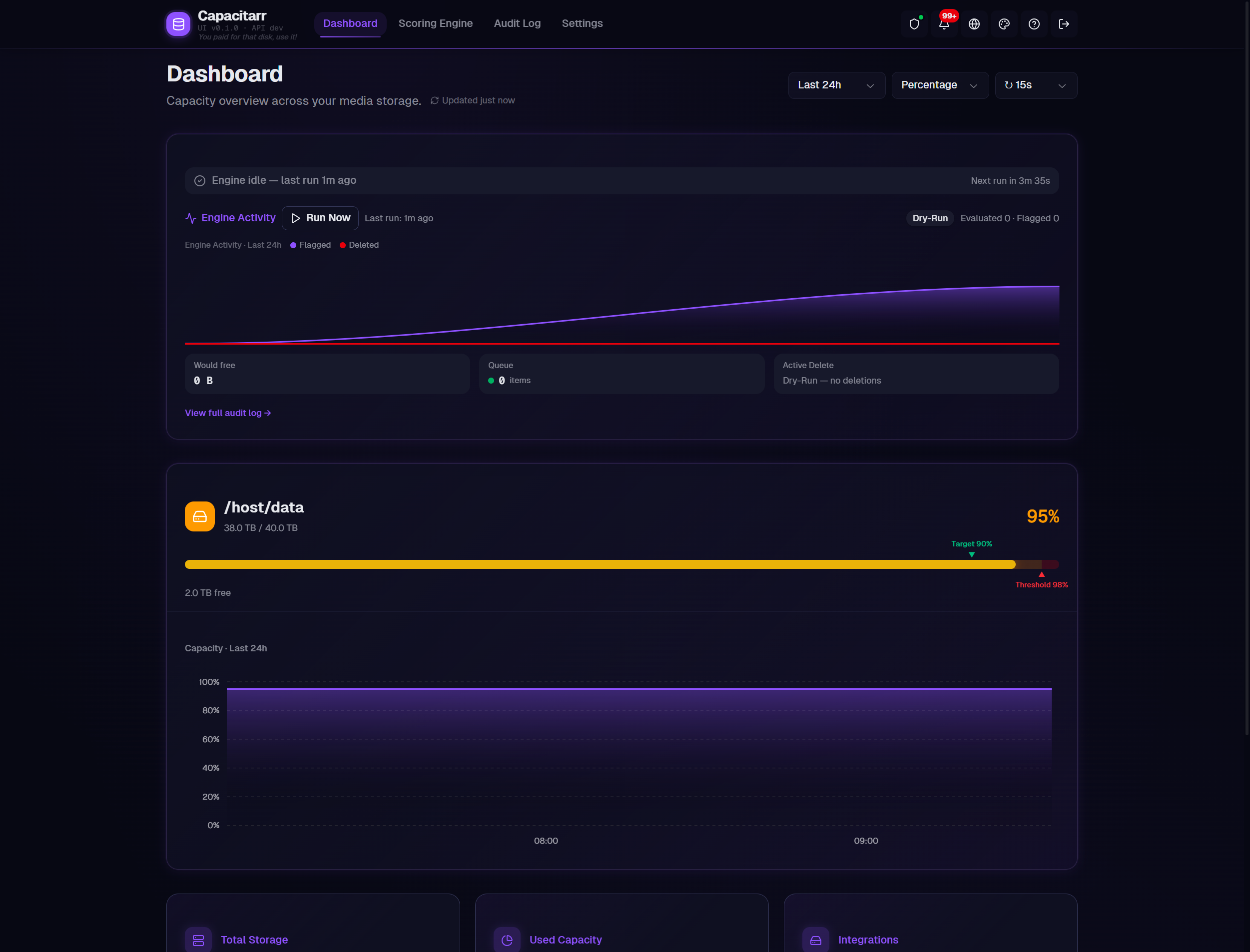Click the Engine Activity waveform icon
Screen dimensions: 1250x952
190,218
